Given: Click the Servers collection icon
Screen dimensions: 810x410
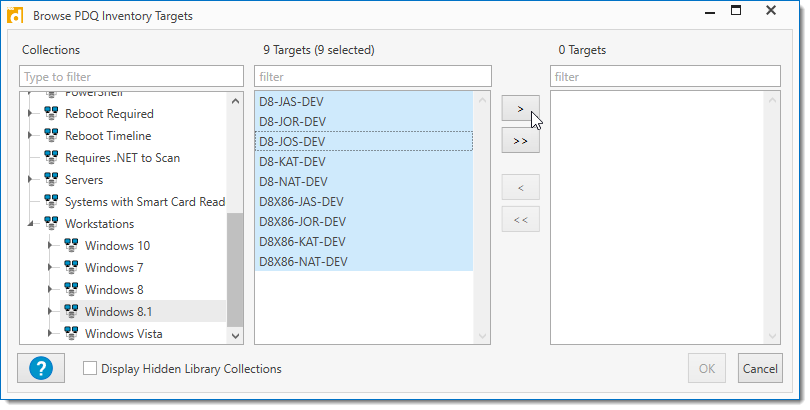Looking at the screenshot, I should coord(52,180).
